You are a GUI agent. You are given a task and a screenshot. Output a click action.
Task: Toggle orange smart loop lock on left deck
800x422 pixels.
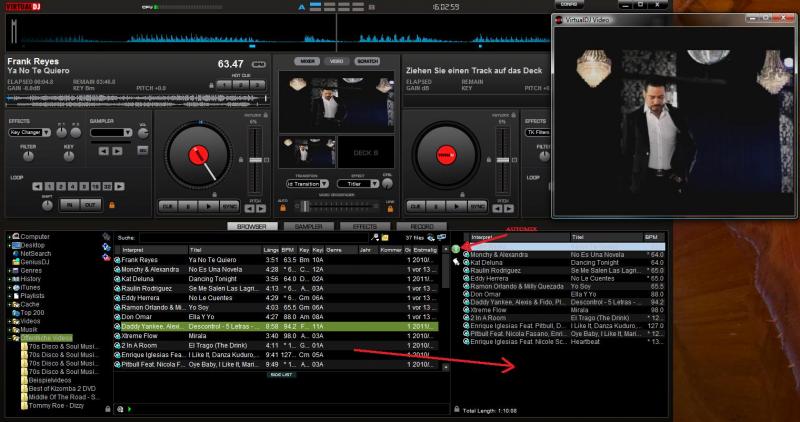tap(112, 205)
